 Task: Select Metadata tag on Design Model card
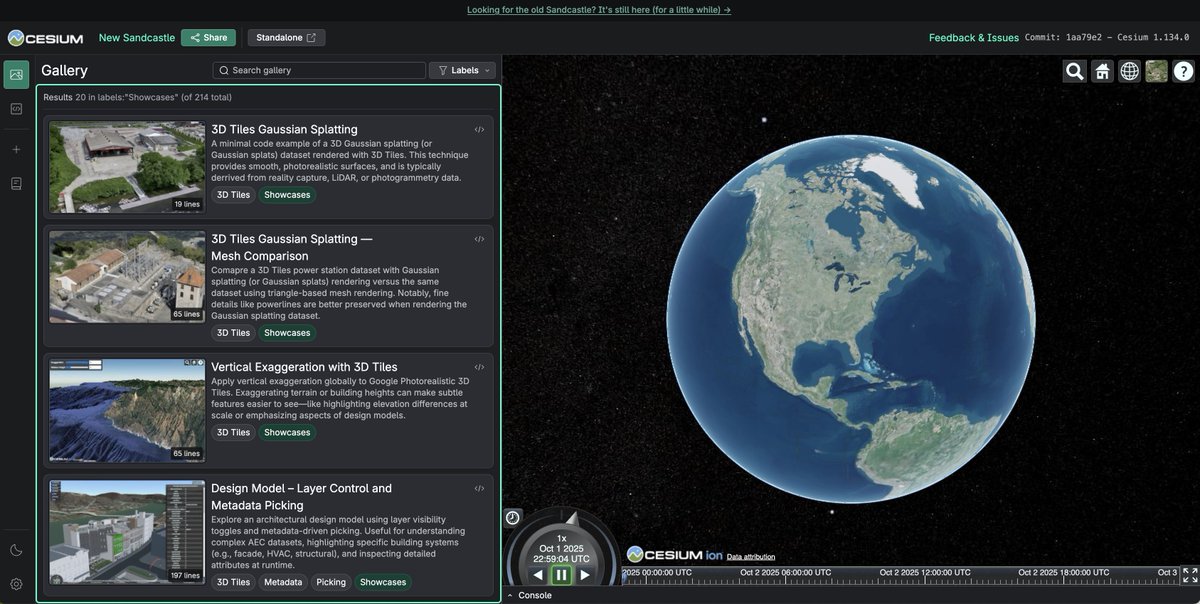click(x=283, y=582)
